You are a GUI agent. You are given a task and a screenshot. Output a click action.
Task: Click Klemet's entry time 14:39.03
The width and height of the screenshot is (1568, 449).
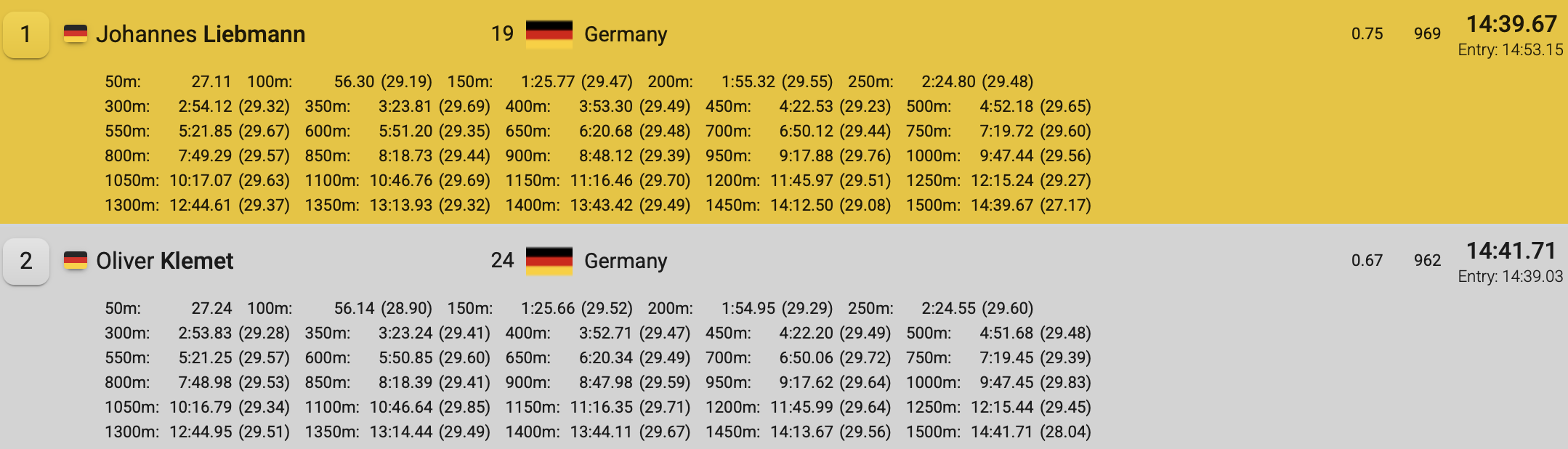1511,277
